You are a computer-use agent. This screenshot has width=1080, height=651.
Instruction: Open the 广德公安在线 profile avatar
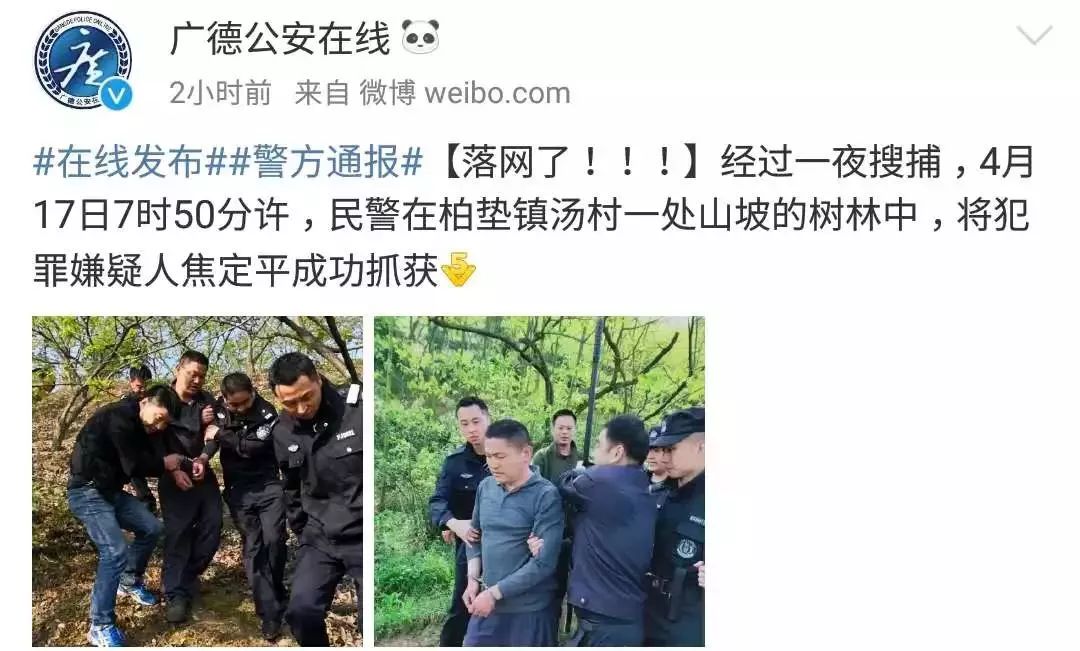point(83,61)
